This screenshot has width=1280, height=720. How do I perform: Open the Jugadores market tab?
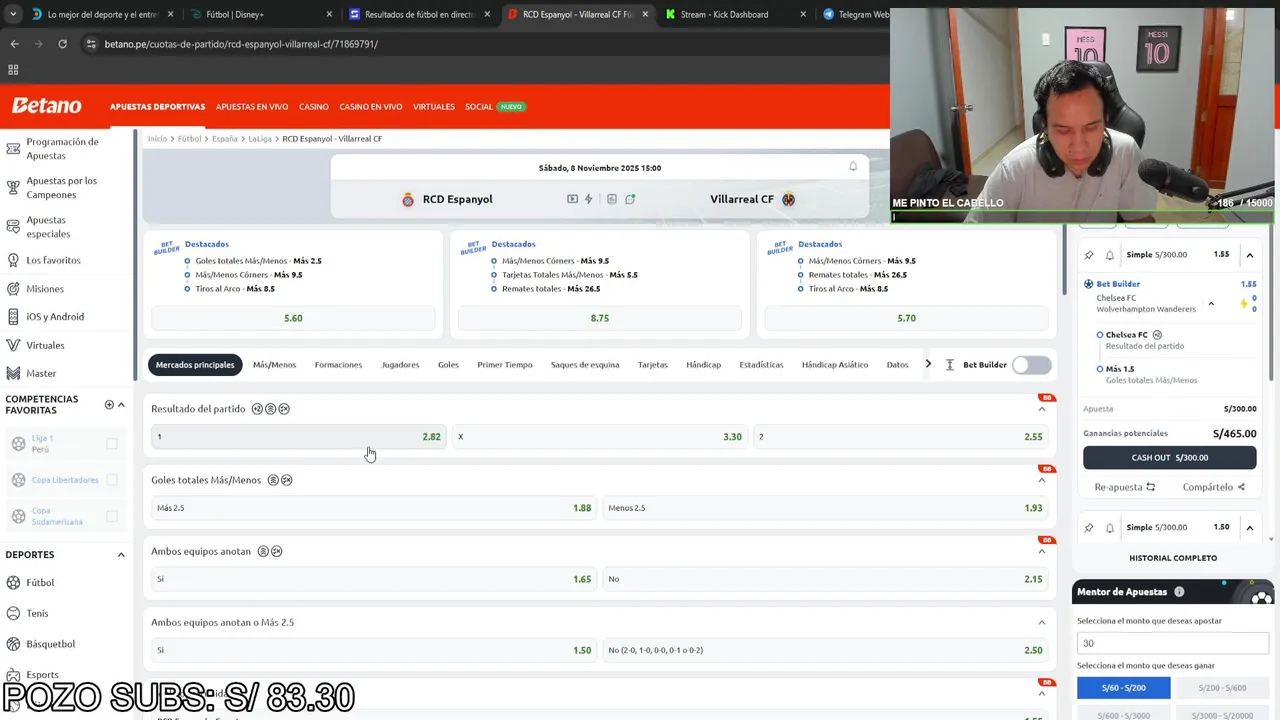pyautogui.click(x=400, y=365)
